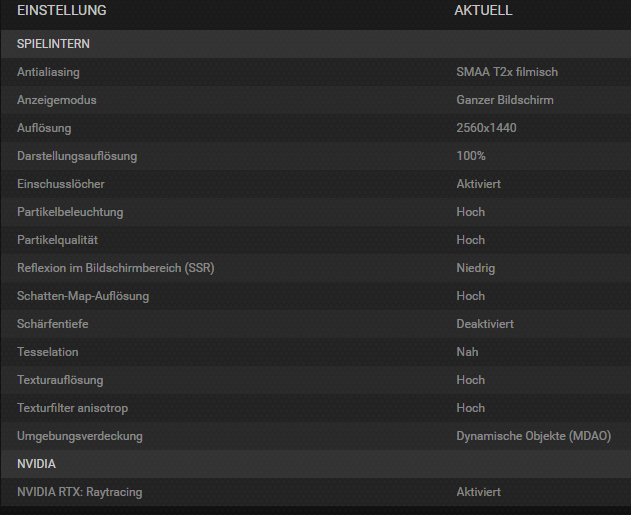Collapse the NVIDIA section header
Image resolution: width=631 pixels, height=515 pixels.
click(x=316, y=464)
